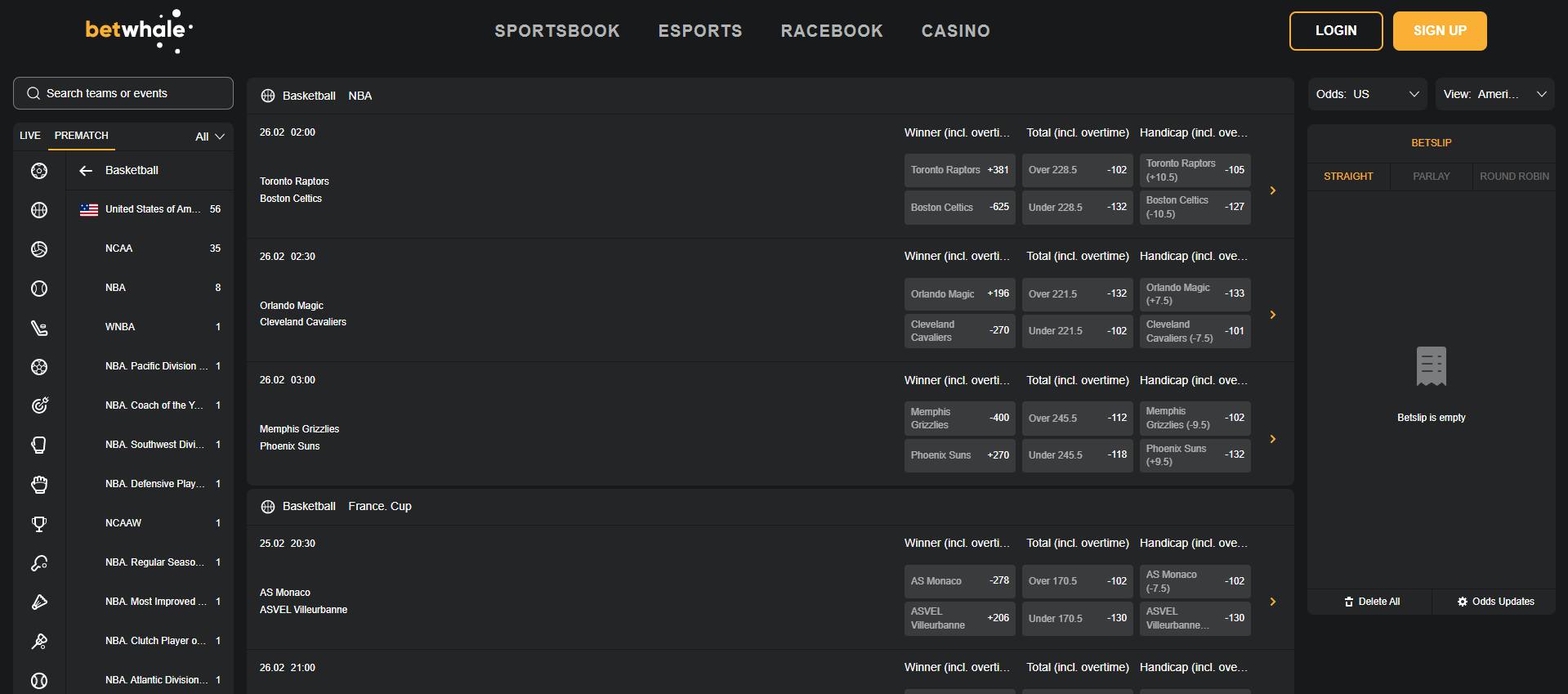Open the WNBA league
1568x694 pixels.
(x=150, y=327)
